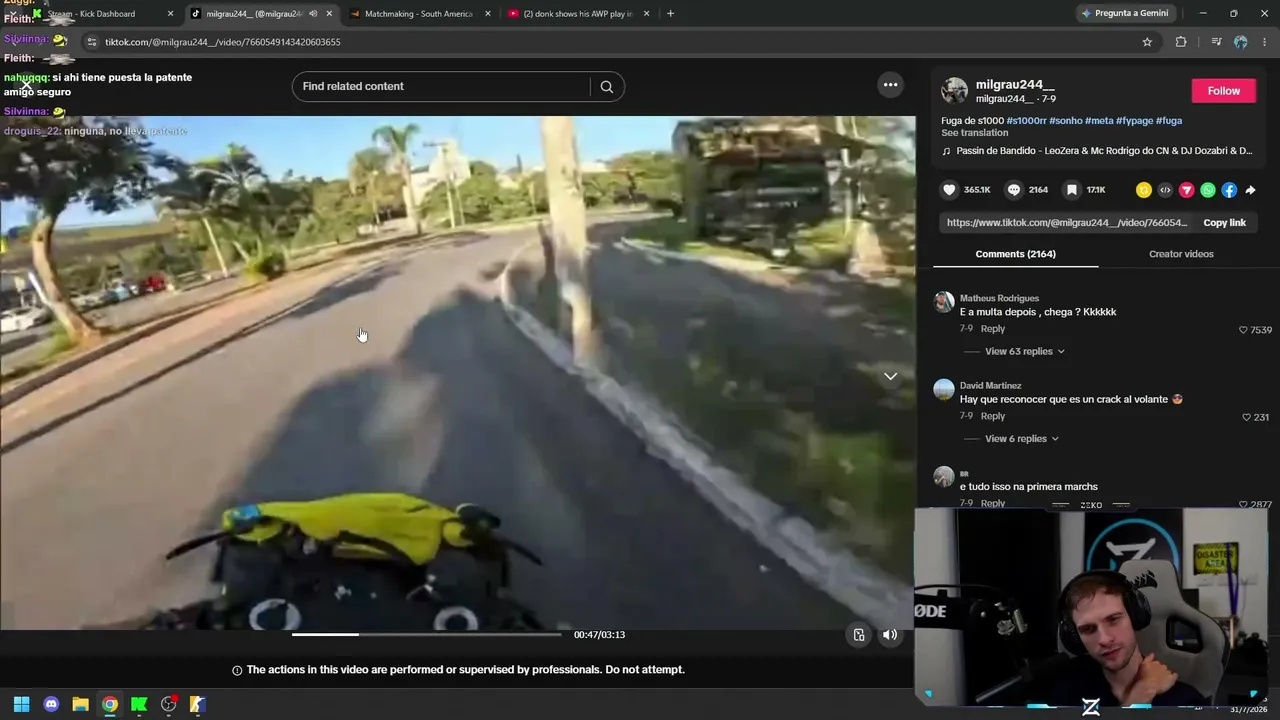The image size is (1280, 720).
Task: Open the OBS icon in the taskbar
Action: point(169,705)
